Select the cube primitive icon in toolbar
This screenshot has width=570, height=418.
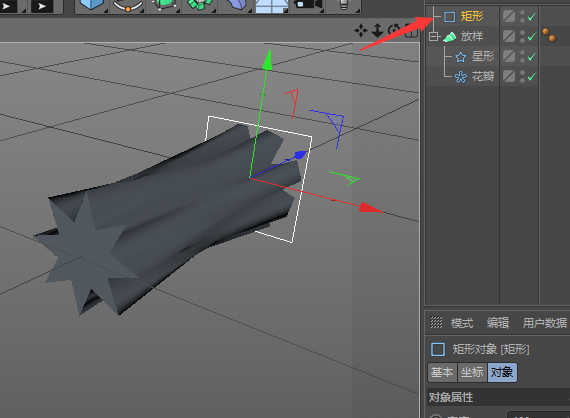pyautogui.click(x=92, y=5)
